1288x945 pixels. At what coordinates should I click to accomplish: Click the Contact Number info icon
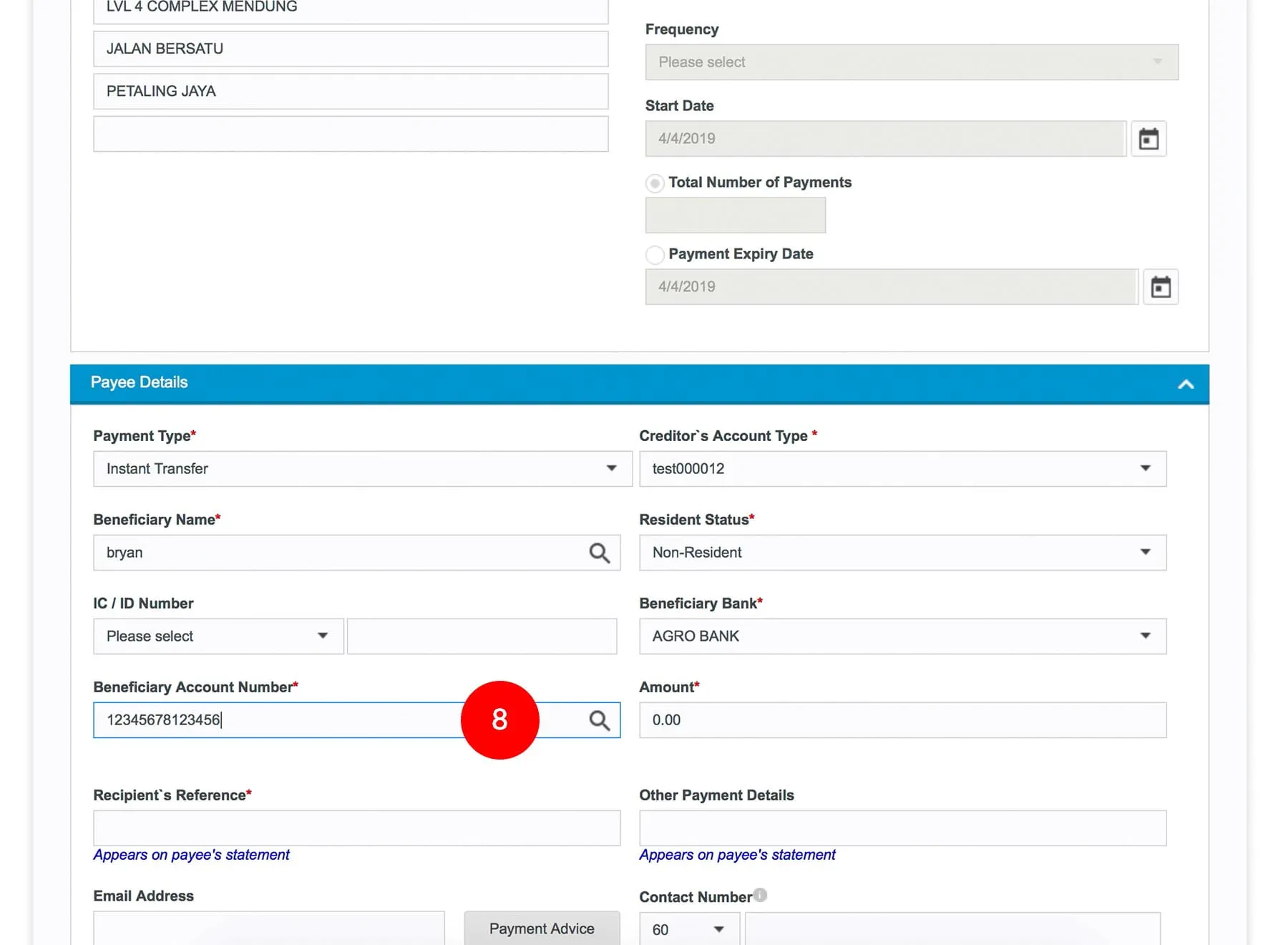[760, 895]
